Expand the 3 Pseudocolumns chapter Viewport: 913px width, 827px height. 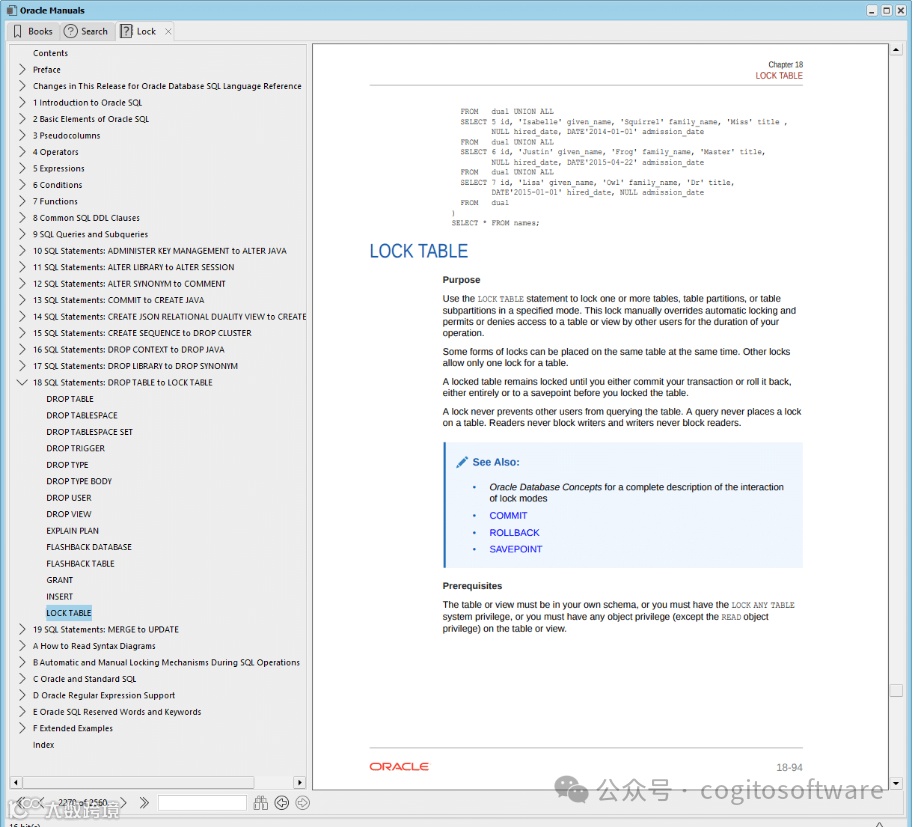(x=22, y=135)
